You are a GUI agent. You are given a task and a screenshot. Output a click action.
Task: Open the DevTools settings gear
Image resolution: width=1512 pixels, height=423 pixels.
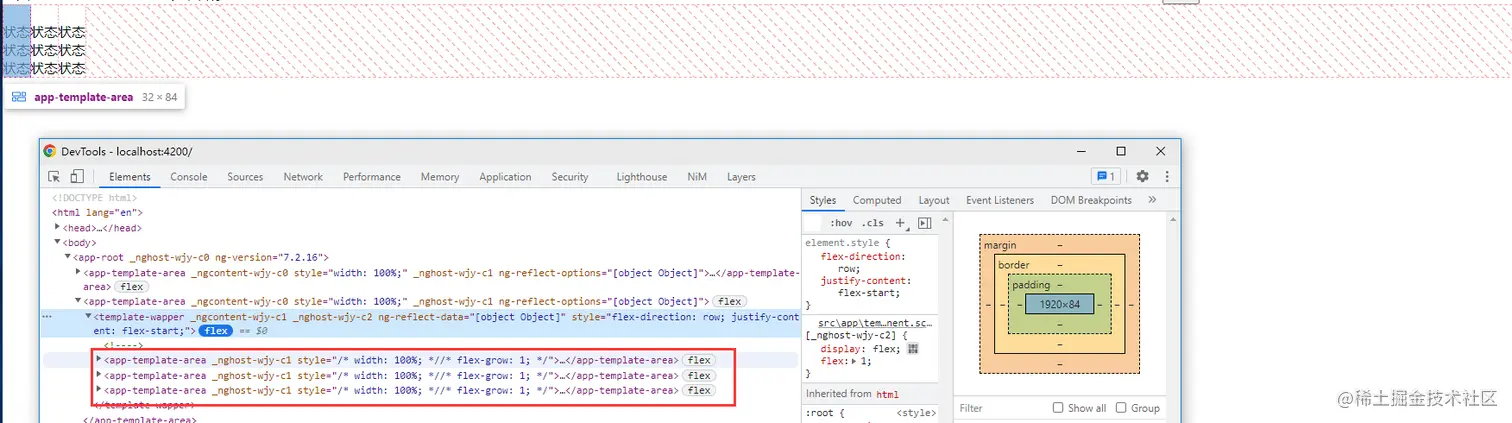pyautogui.click(x=1142, y=177)
